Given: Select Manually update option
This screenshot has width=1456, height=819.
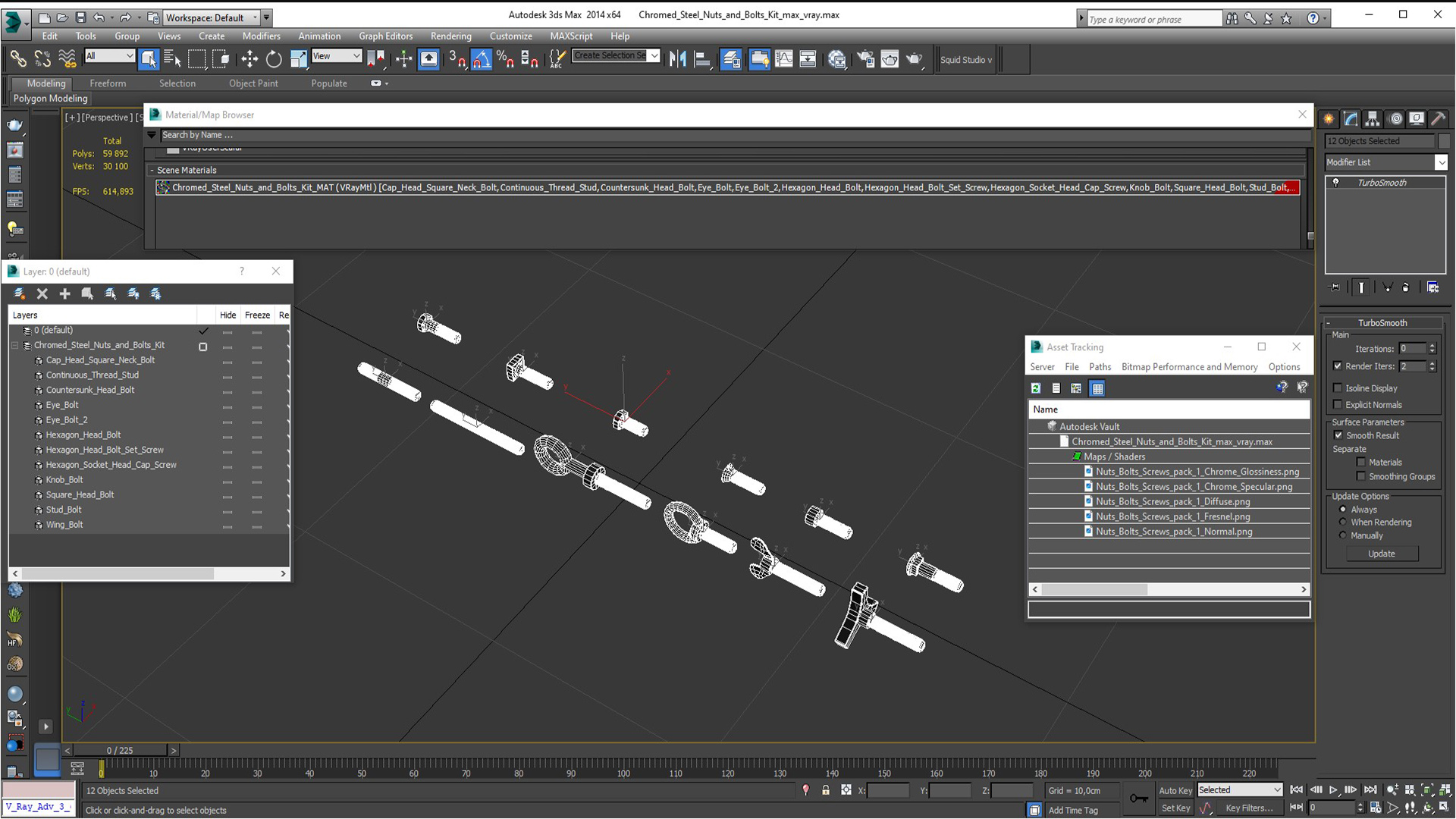Looking at the screenshot, I should coord(1343,535).
